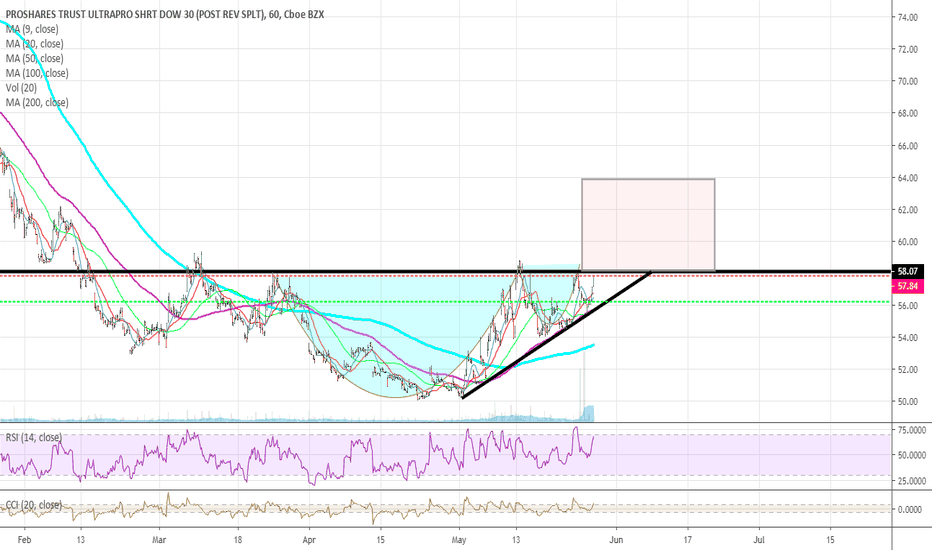This screenshot has width=932, height=550.
Task: Select the Vol (20) indicator label
Action: [x=21, y=88]
